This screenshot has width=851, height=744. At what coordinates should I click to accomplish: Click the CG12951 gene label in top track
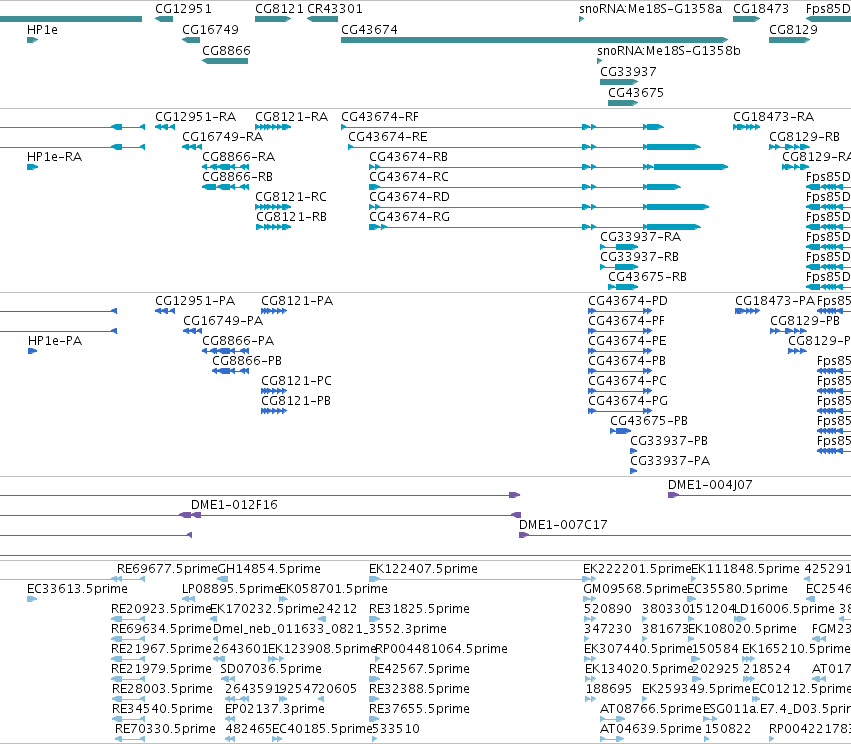pyautogui.click(x=183, y=9)
